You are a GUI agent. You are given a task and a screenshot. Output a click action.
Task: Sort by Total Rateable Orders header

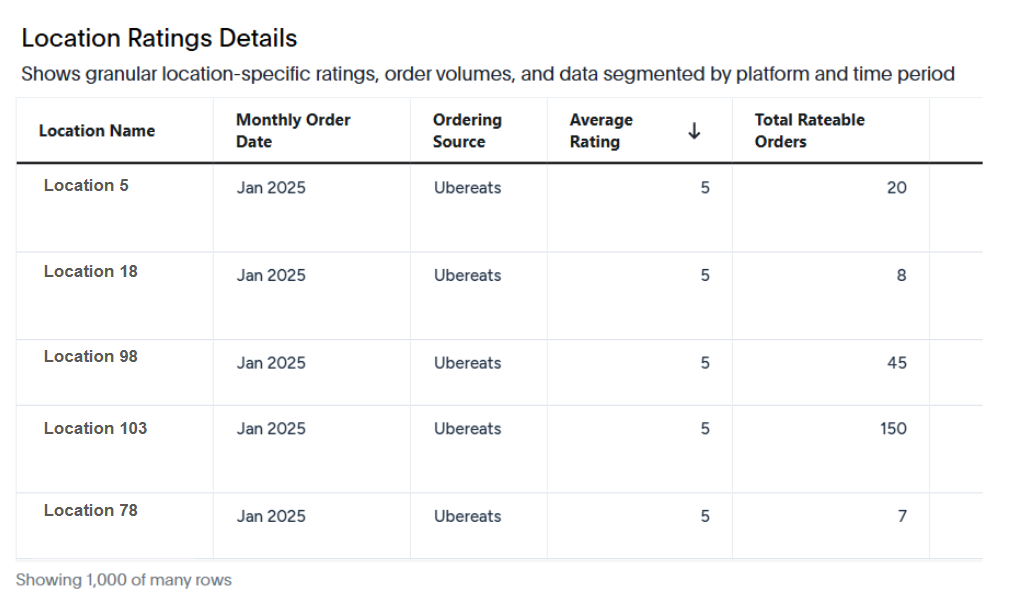click(x=809, y=131)
